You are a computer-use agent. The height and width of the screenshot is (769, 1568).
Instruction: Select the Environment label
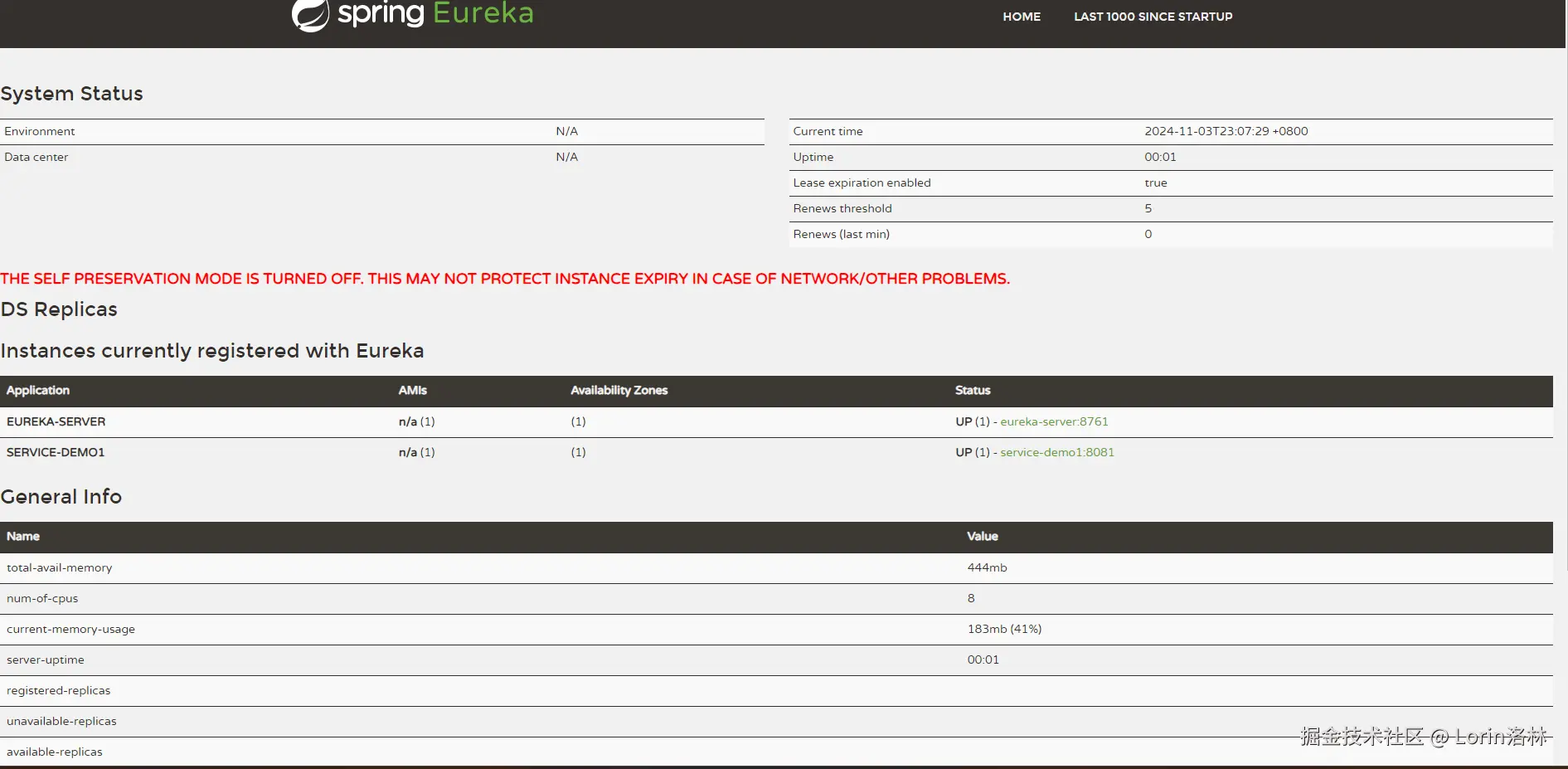[x=40, y=131]
